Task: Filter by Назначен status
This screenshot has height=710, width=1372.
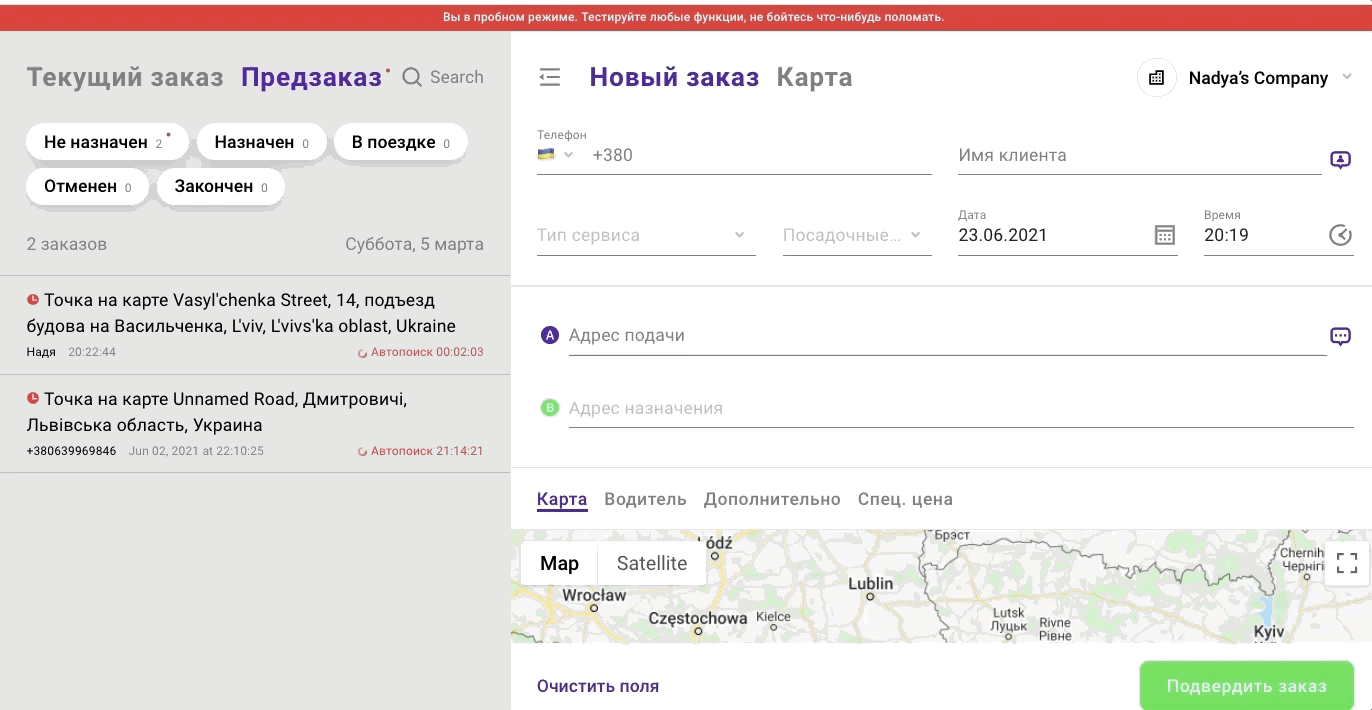Action: [x=261, y=143]
